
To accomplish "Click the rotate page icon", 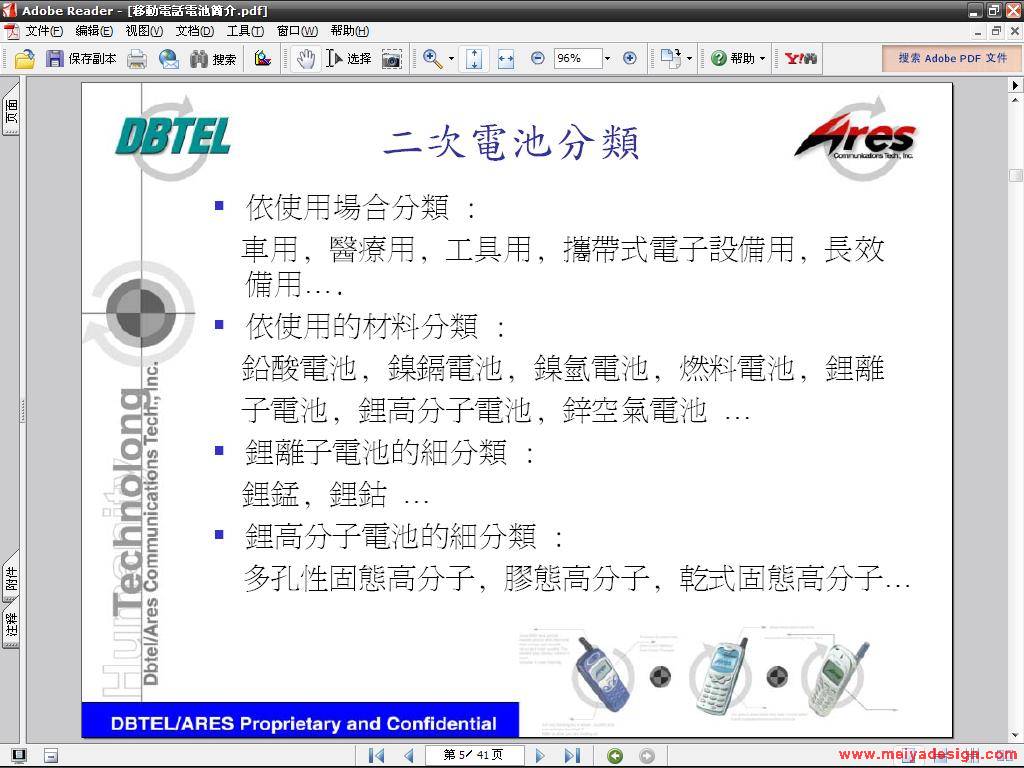I will coord(670,58).
